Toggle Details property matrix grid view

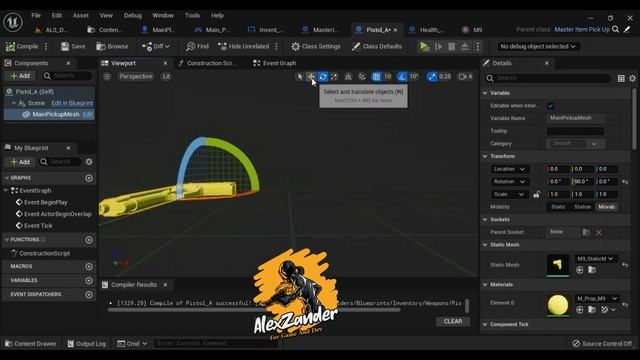621,78
